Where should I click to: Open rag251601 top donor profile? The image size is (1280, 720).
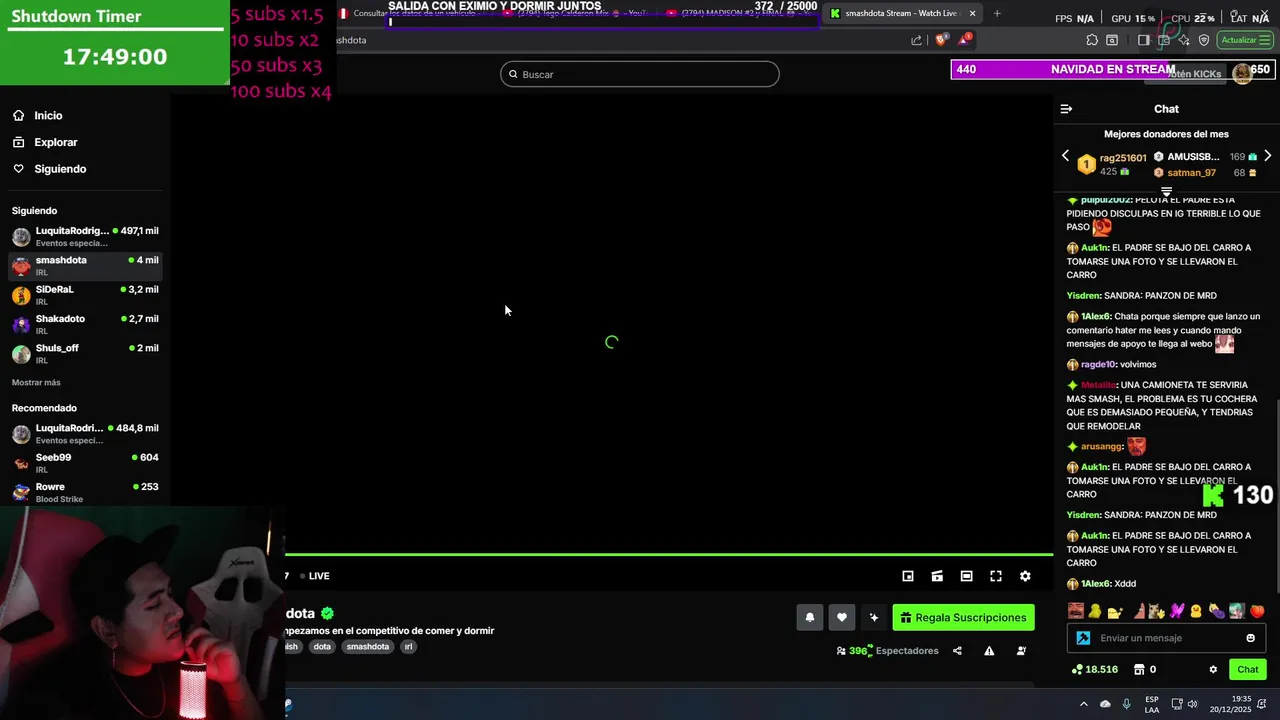coord(1123,158)
